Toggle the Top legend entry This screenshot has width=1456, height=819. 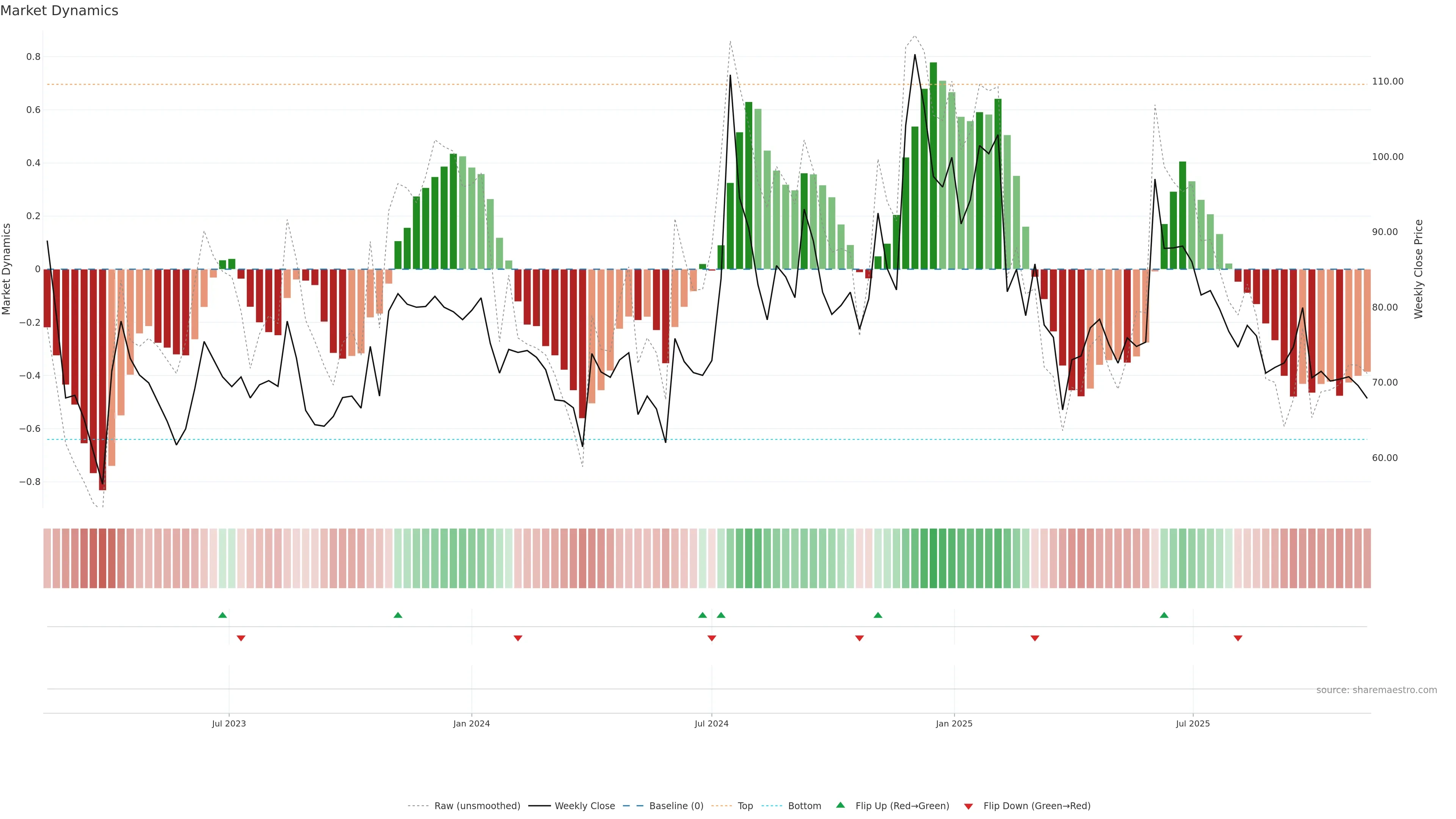point(745,806)
